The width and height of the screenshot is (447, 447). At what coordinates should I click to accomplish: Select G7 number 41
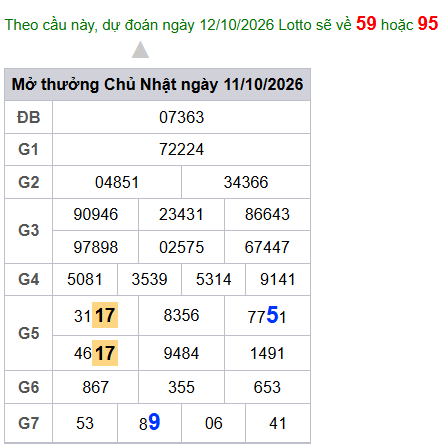coord(278,423)
